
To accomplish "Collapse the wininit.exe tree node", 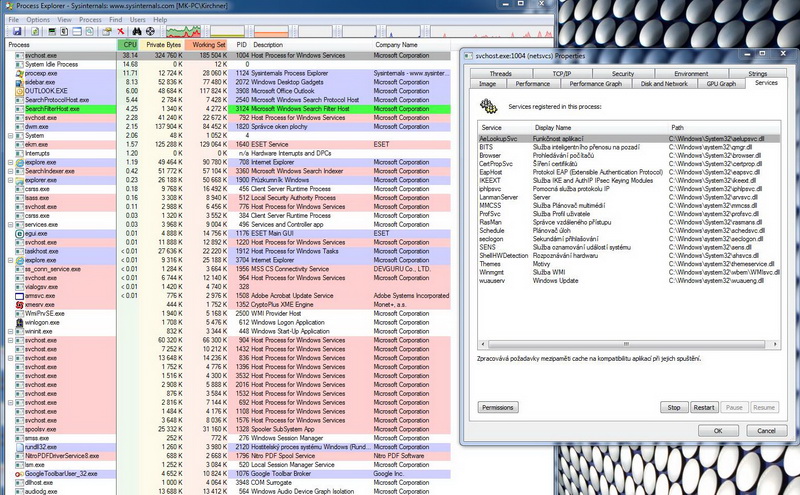I will point(10,332).
